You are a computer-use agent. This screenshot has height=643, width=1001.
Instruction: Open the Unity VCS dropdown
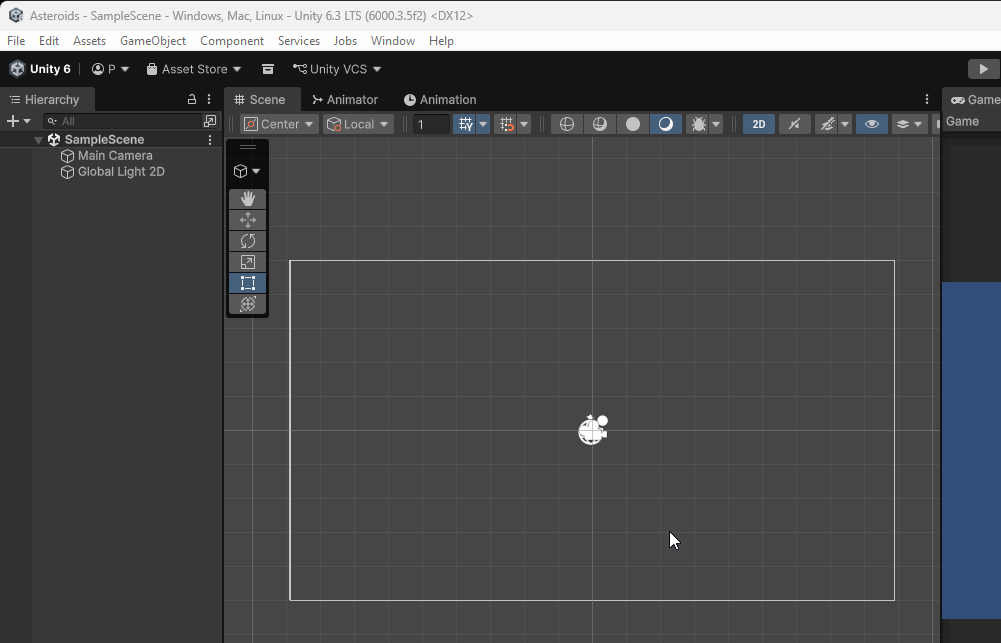337,69
